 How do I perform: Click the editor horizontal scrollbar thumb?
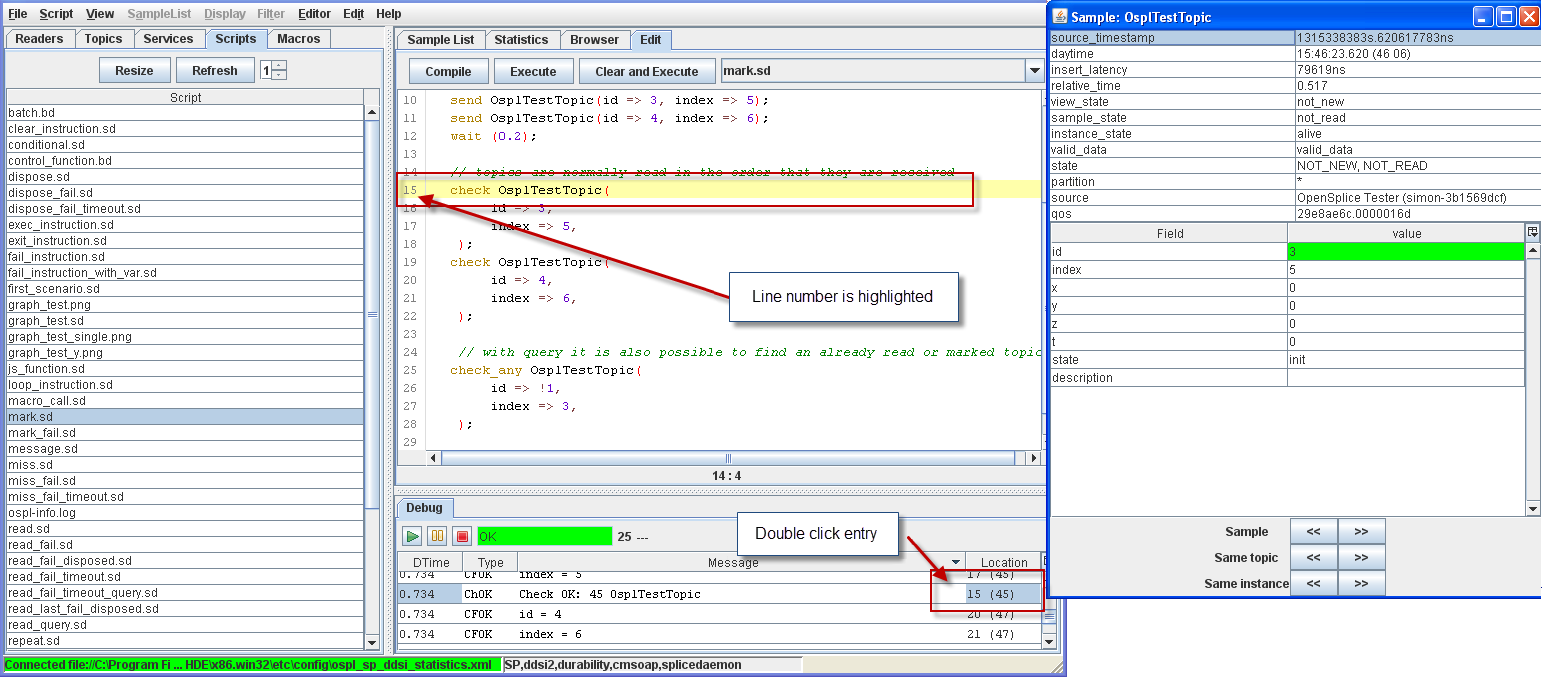point(727,458)
